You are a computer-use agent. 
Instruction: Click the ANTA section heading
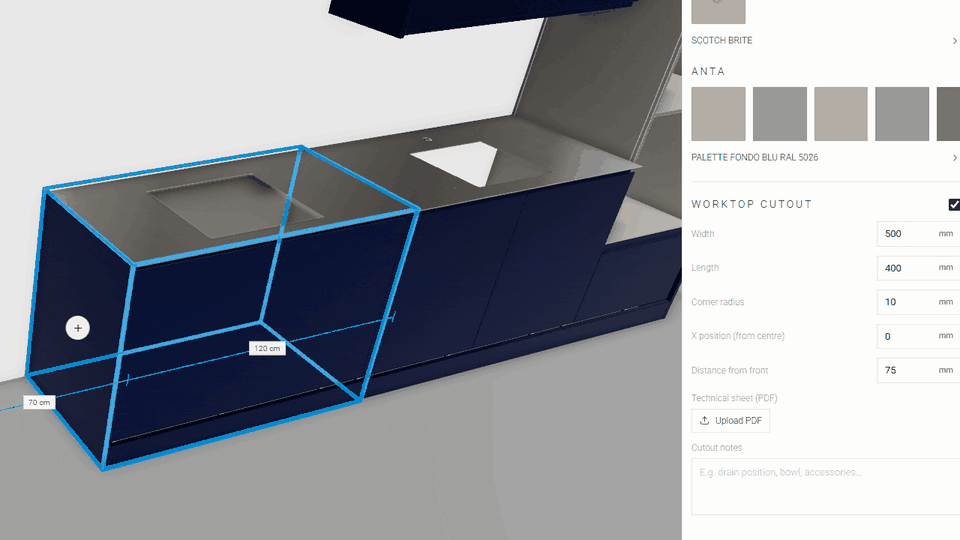(x=708, y=72)
